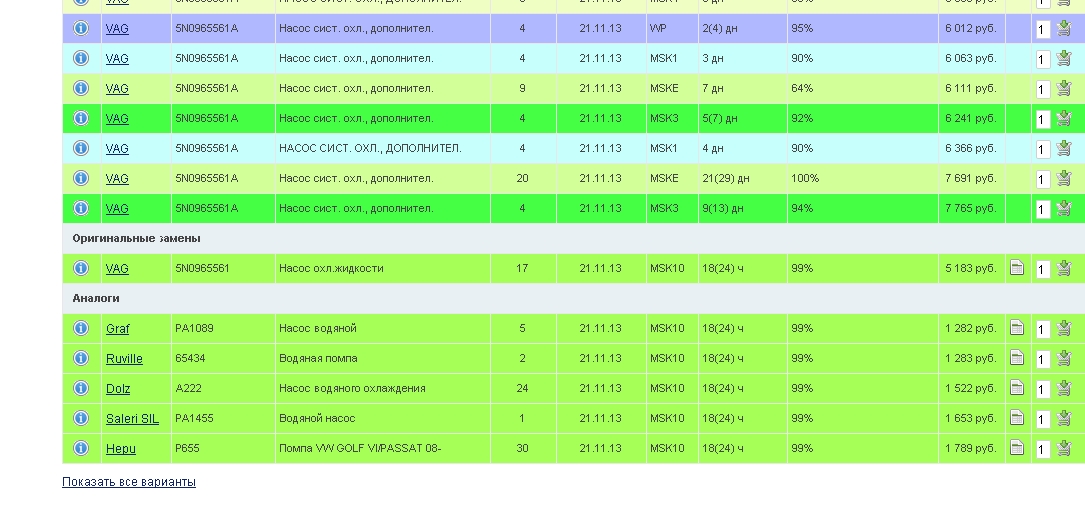Focus quantity field in the 6 241 руб. row

tap(1043, 120)
